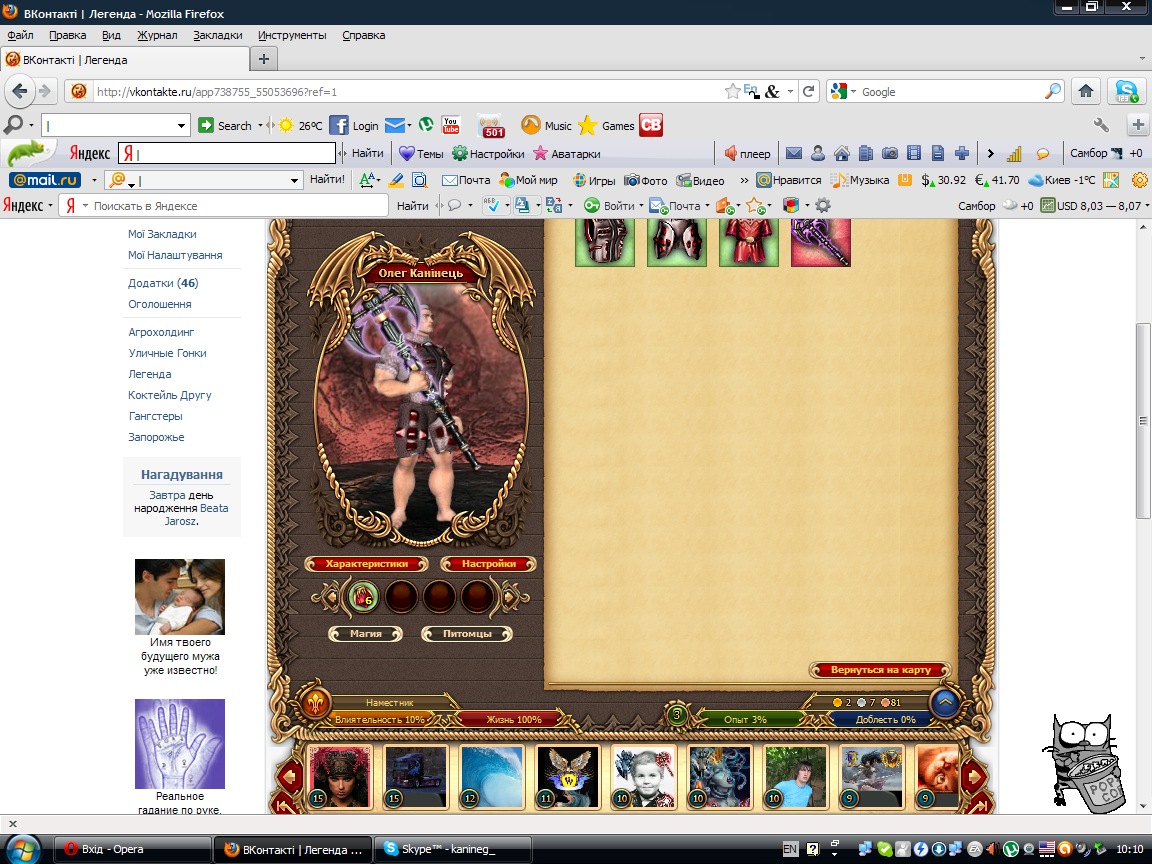The height and width of the screenshot is (864, 1152).
Task: Open the toolbar wrench options icon
Action: (1101, 126)
